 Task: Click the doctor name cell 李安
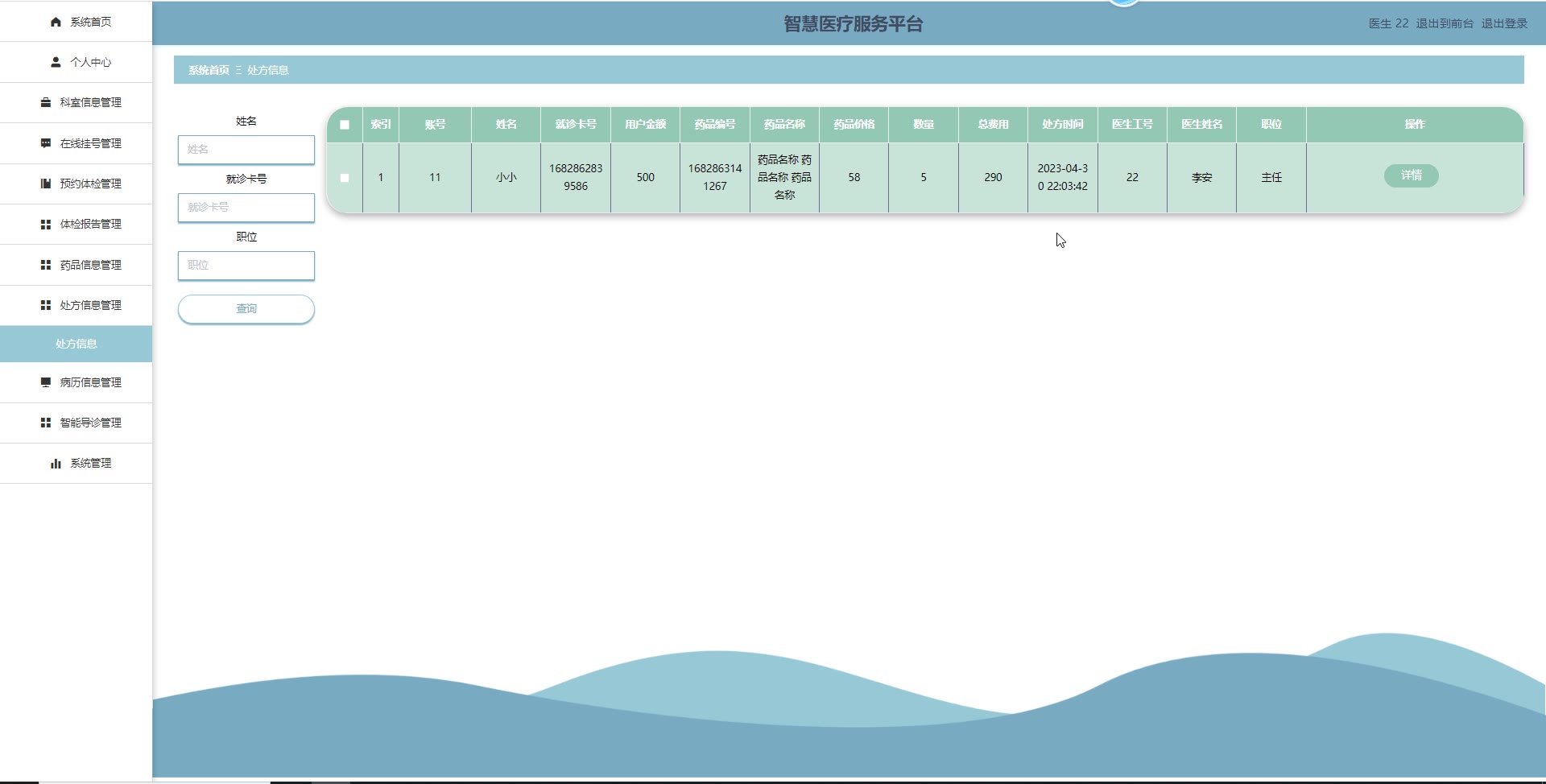coord(1202,178)
